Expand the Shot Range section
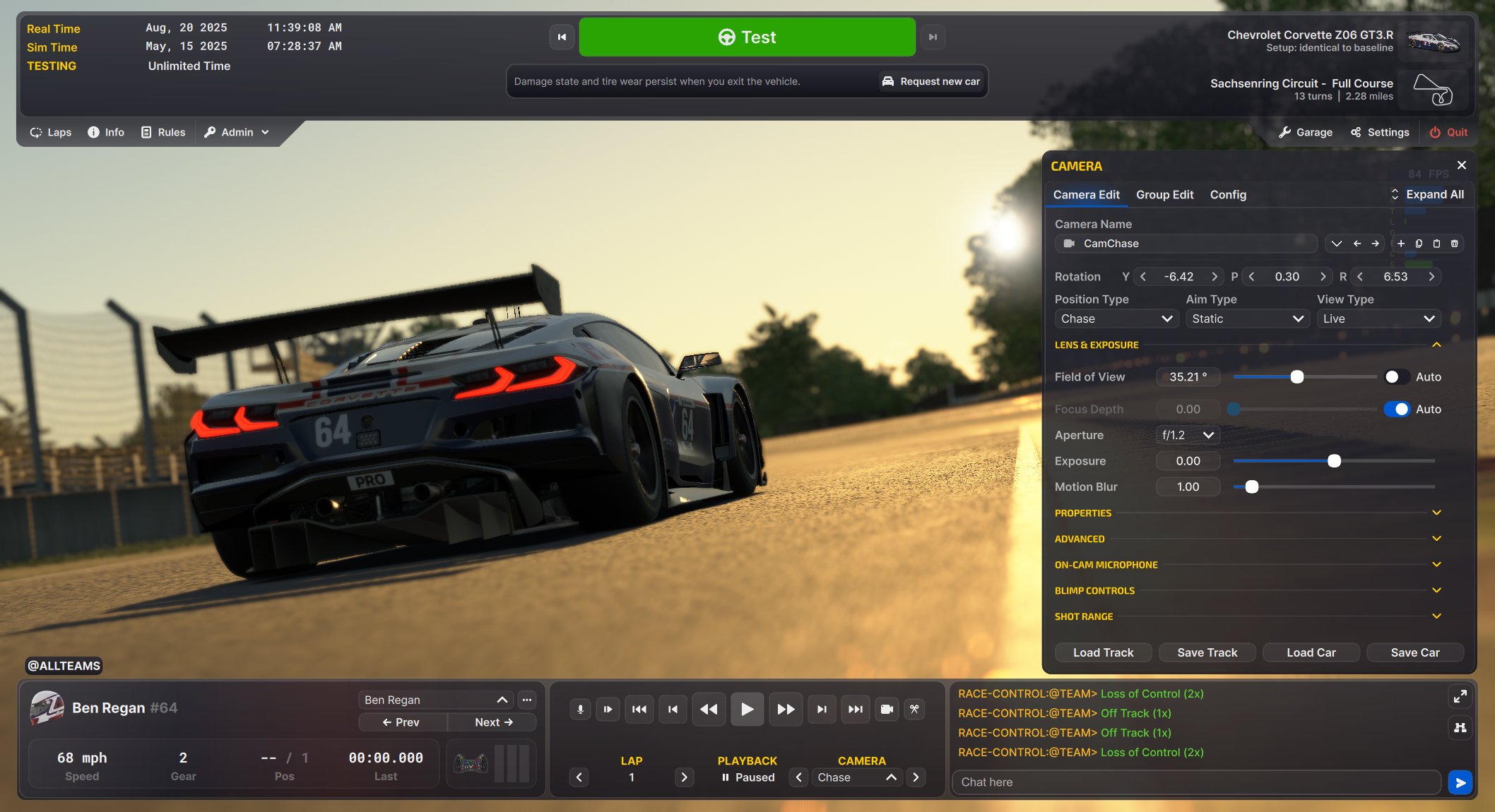 point(1436,616)
